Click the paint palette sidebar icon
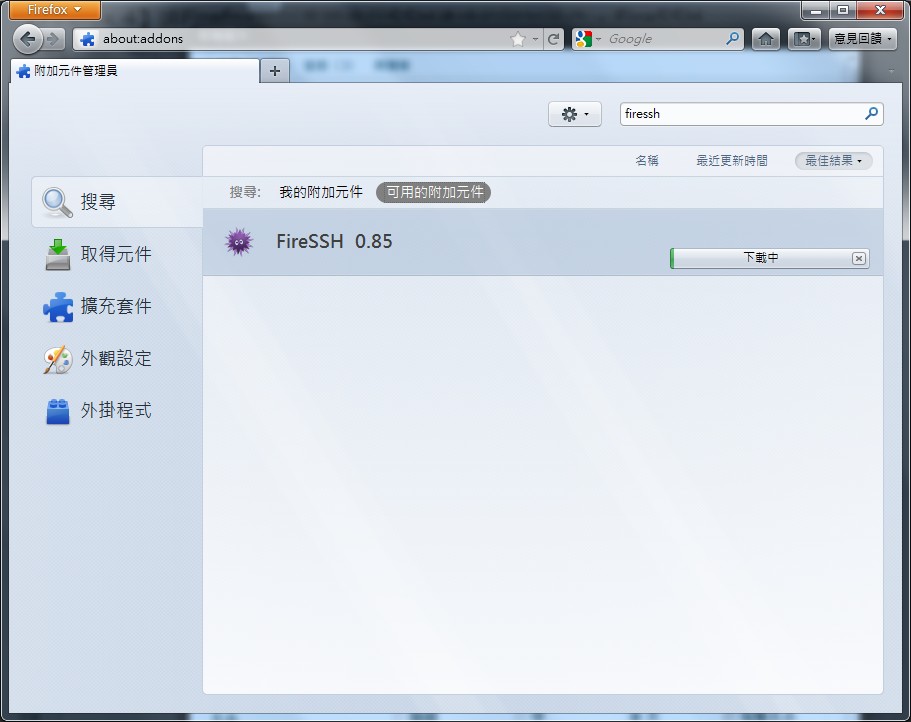 point(58,360)
